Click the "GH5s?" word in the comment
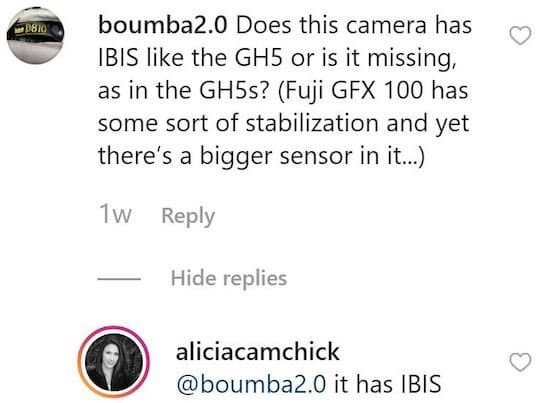Screen dimensions: 540x403 tap(234, 91)
